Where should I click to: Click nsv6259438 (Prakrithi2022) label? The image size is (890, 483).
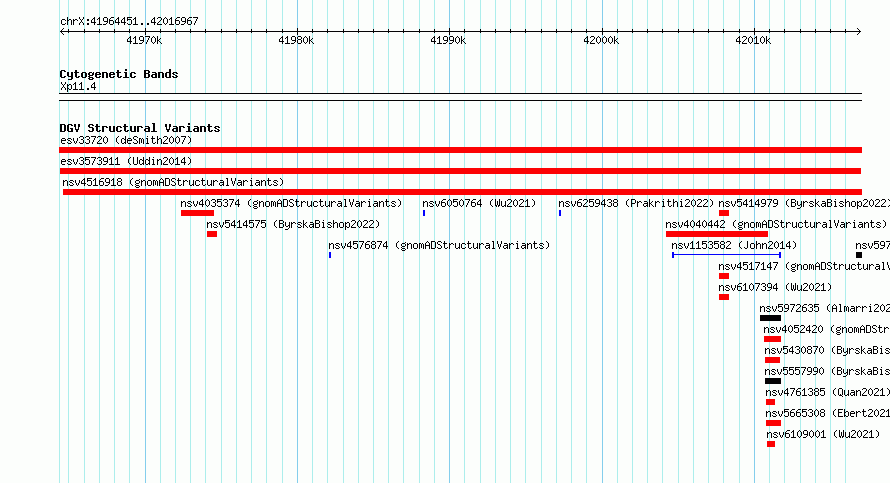pos(636,203)
